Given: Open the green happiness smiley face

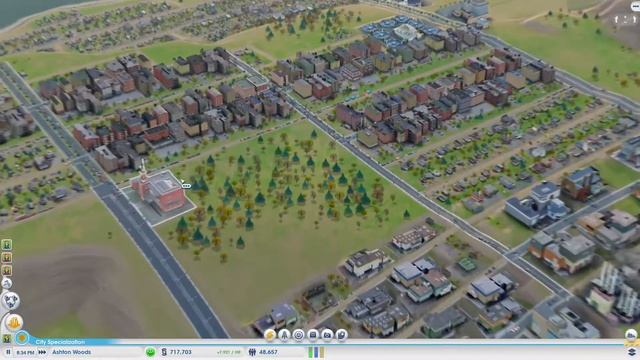Looking at the screenshot, I should pos(150,352).
